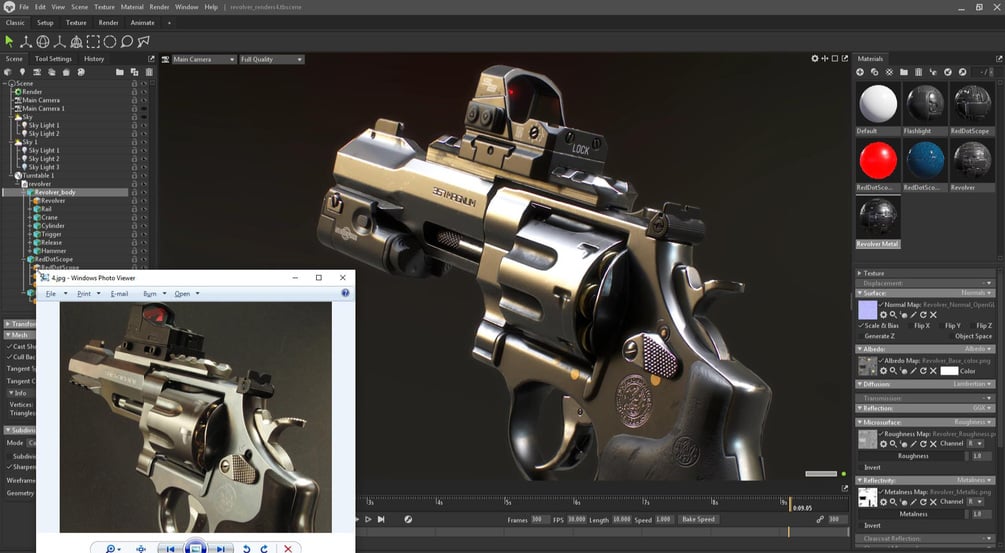Open Photo Viewer Print menu
Viewport: 1005px width, 553px height.
click(x=84, y=293)
